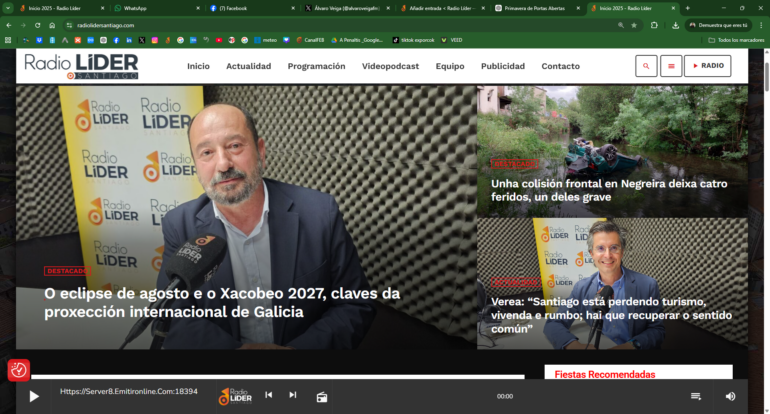
Task: Click the red accessibility widget icon
Action: pyautogui.click(x=18, y=370)
